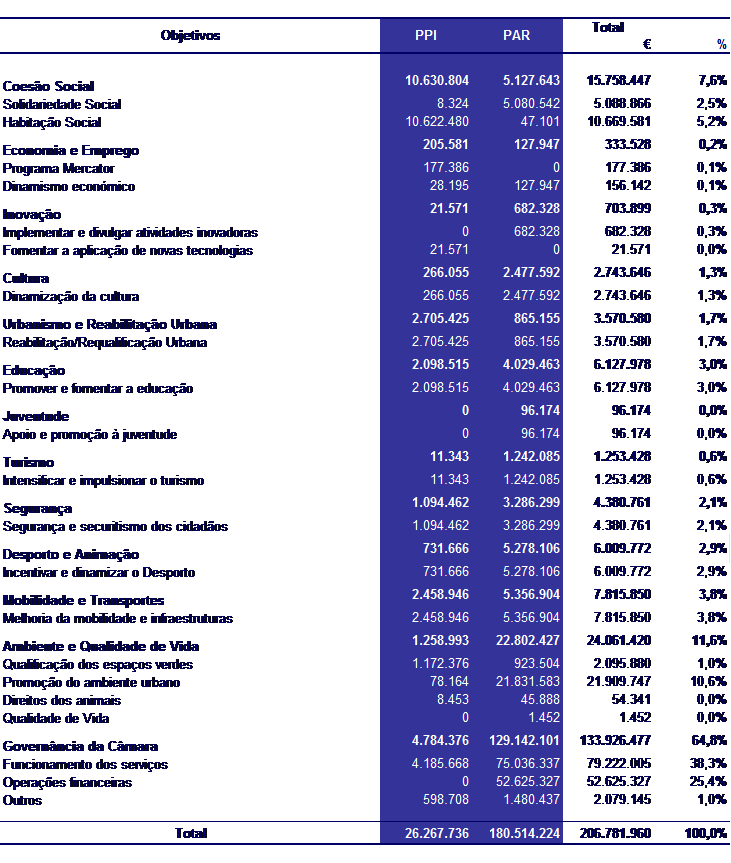The width and height of the screenshot is (731, 863).
Task: Click Segurança e securitismo dos cidadãos
Action: (115, 527)
